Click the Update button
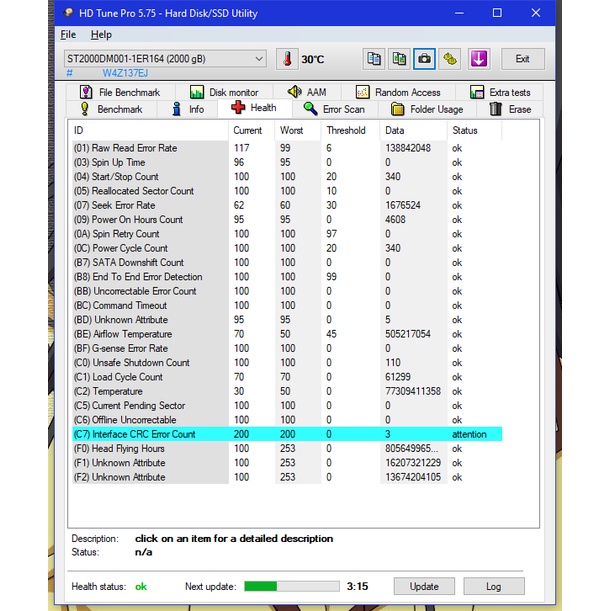The height and width of the screenshot is (611, 611). 423,586
